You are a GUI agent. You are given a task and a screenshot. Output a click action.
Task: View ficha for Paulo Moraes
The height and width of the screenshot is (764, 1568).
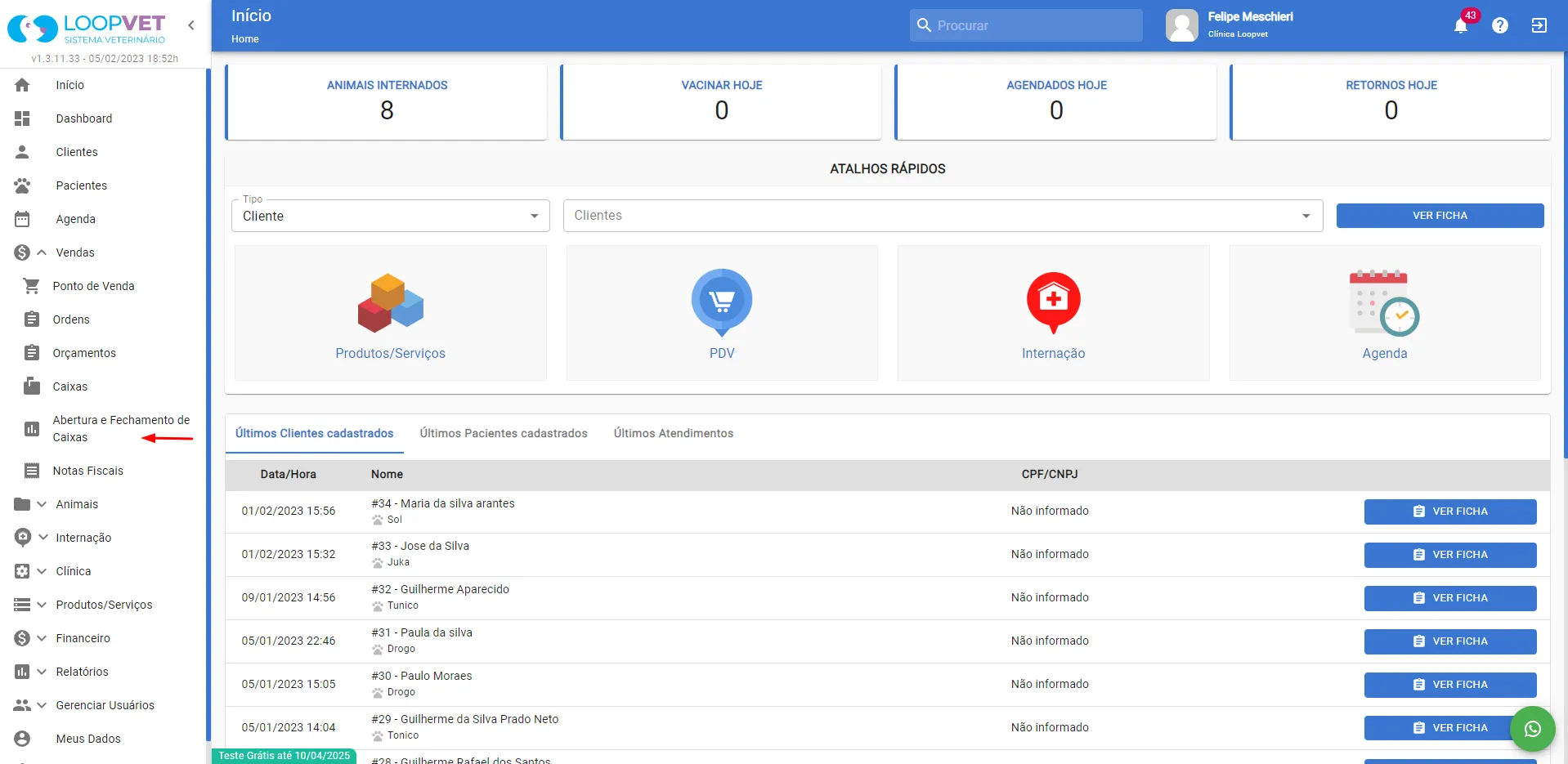tap(1450, 685)
